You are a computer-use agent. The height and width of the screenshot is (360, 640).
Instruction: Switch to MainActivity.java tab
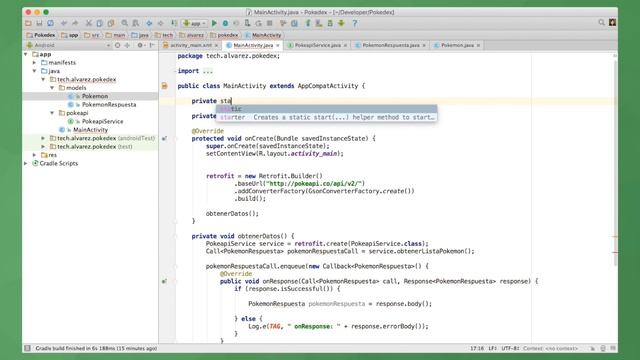click(253, 45)
